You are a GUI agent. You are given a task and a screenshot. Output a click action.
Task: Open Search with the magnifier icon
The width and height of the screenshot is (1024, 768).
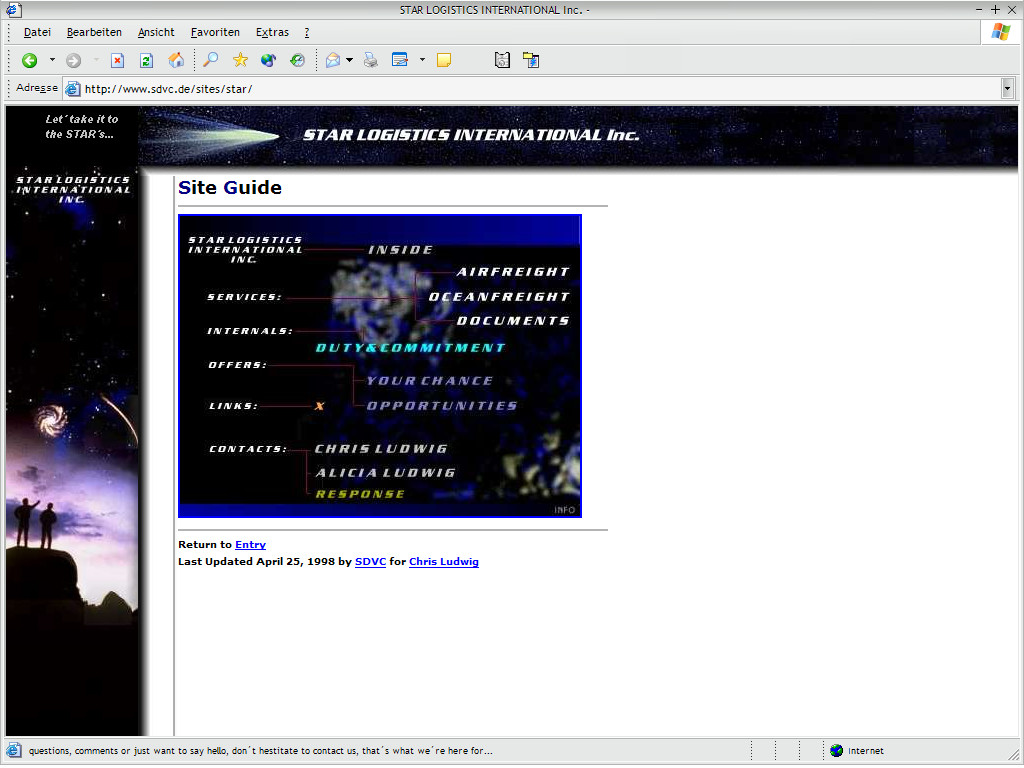click(x=210, y=61)
